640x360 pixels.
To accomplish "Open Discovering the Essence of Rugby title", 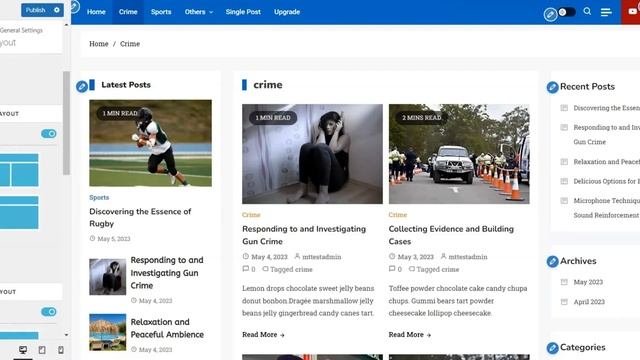I will click(140, 218).
